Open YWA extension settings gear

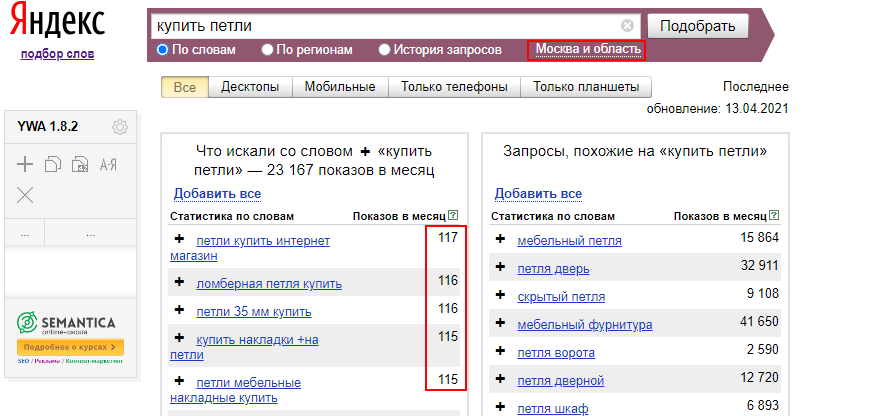(120, 127)
